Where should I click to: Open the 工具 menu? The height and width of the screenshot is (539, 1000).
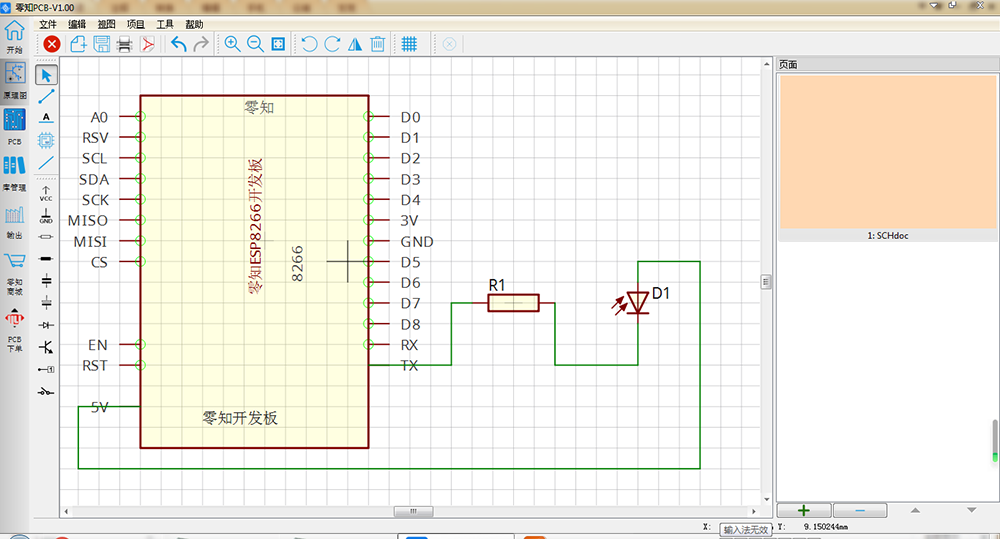(x=165, y=24)
